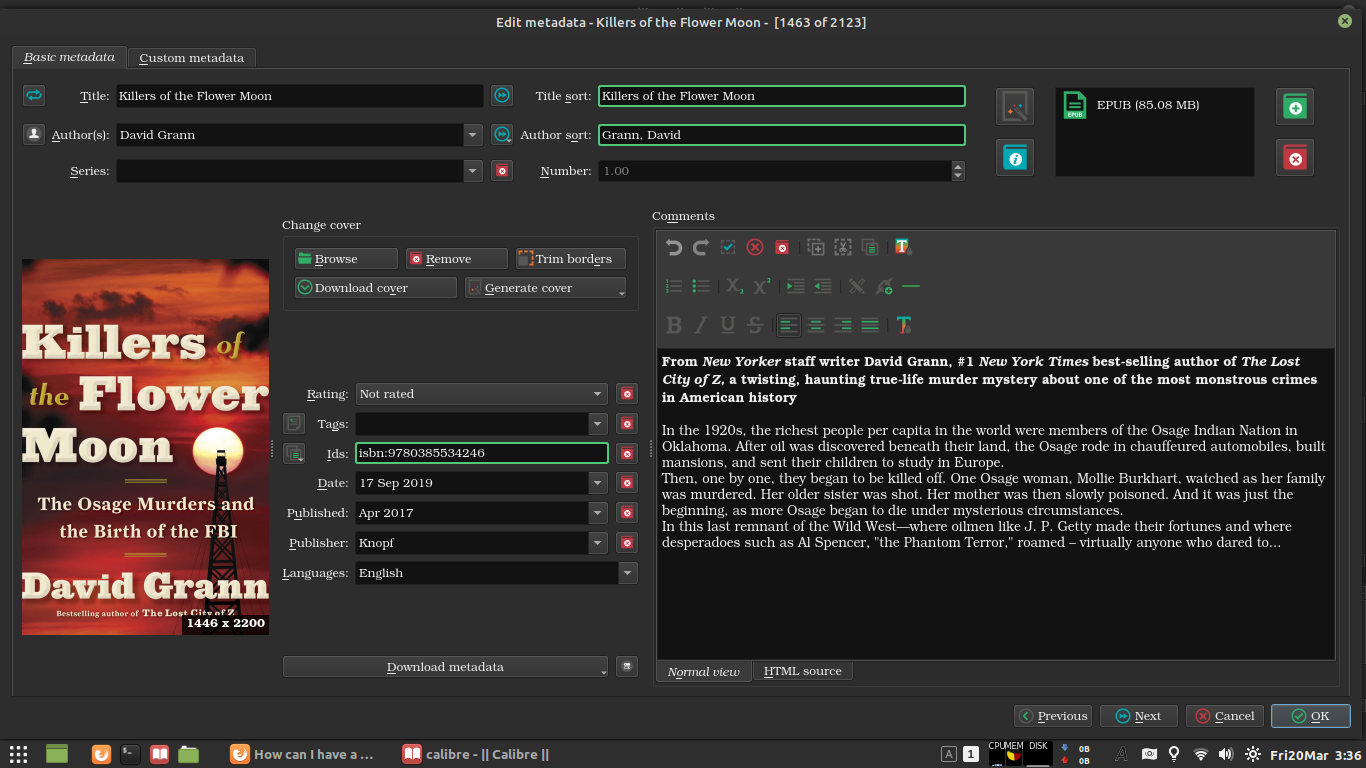
Task: Click the Trim borders button
Action: tap(571, 259)
